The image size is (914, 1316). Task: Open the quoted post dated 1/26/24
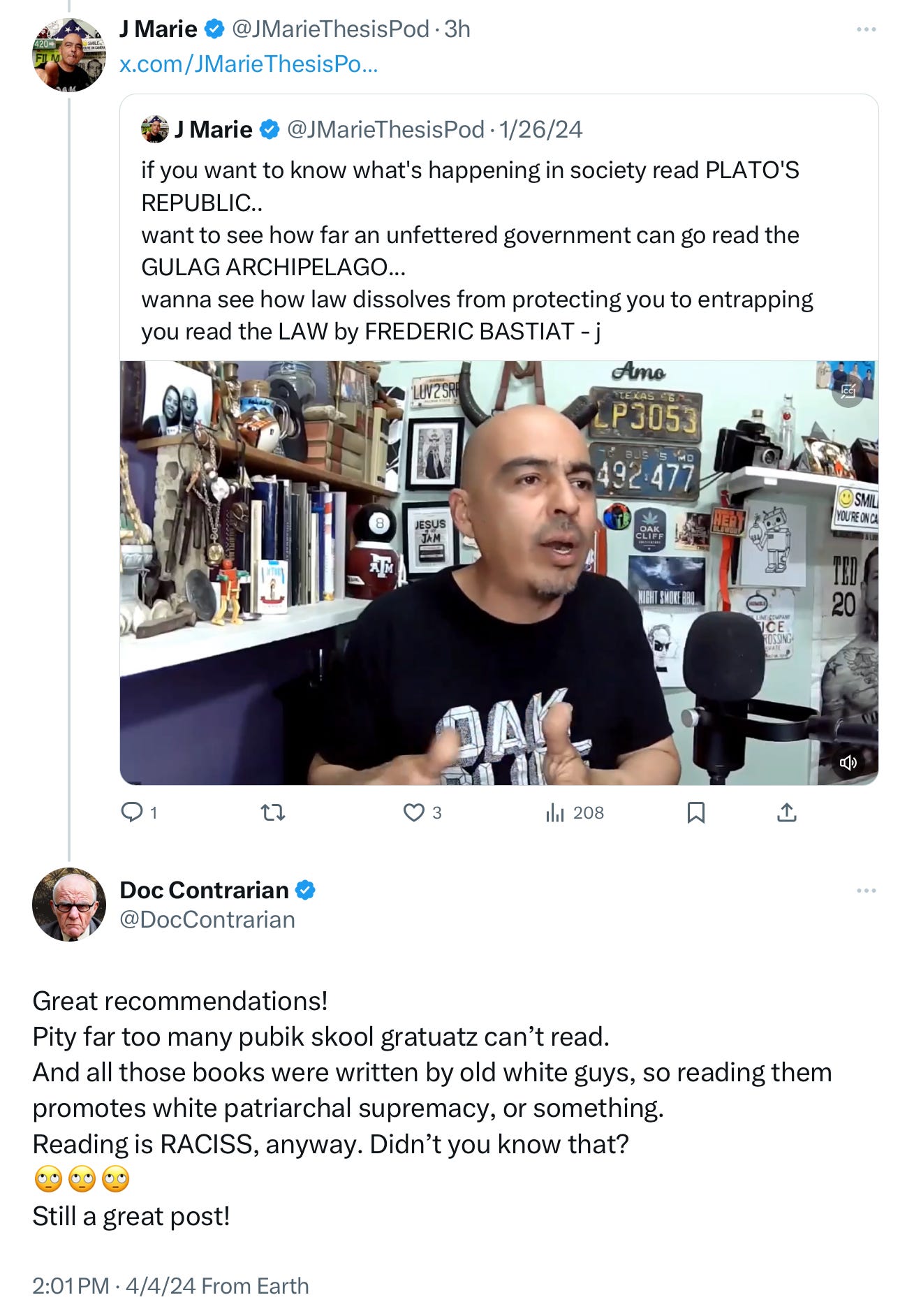tap(499, 231)
